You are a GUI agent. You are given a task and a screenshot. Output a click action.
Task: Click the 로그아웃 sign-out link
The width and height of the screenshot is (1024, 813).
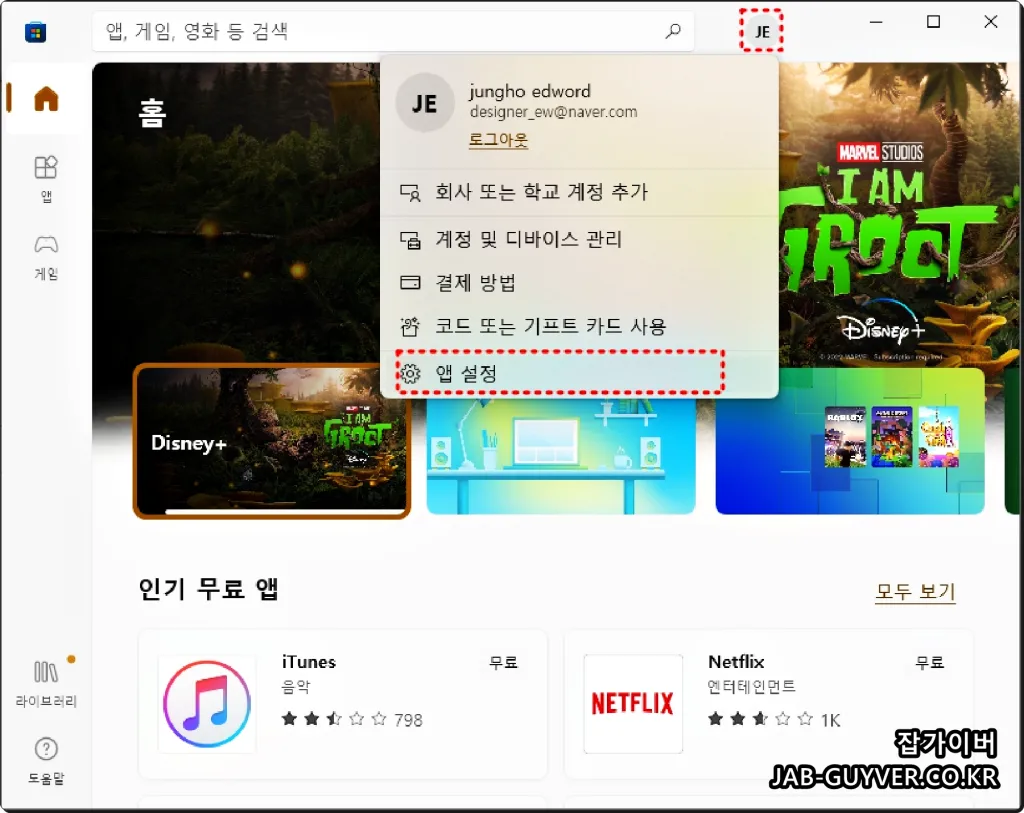click(x=497, y=138)
